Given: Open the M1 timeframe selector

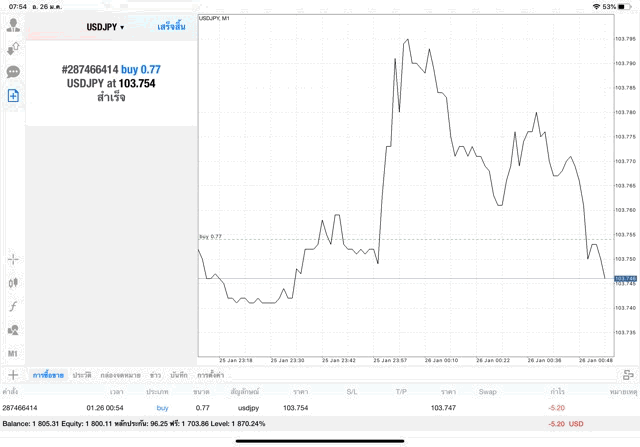Looking at the screenshot, I should click(x=13, y=354).
